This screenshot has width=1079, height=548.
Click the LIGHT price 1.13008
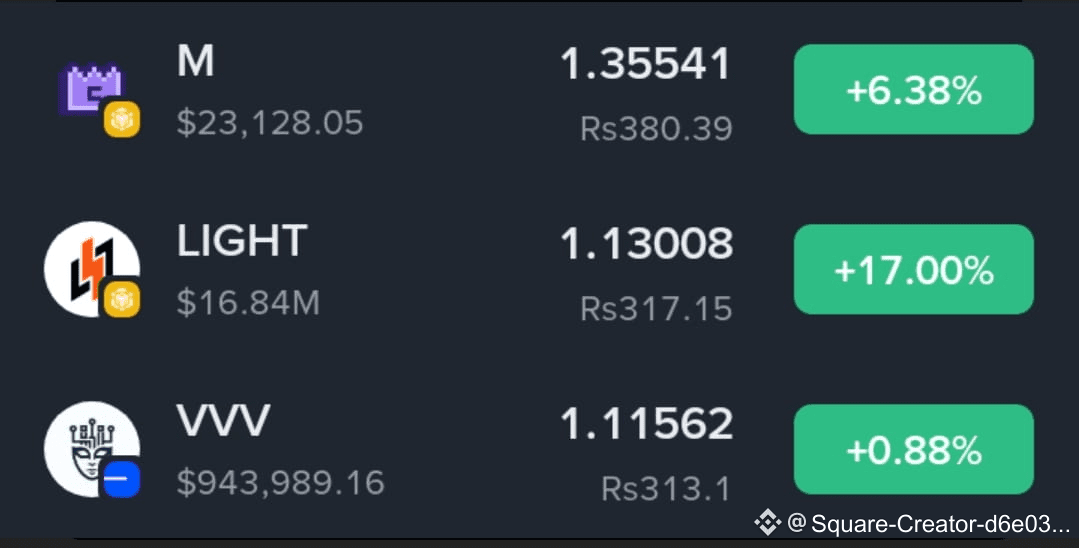pos(645,244)
